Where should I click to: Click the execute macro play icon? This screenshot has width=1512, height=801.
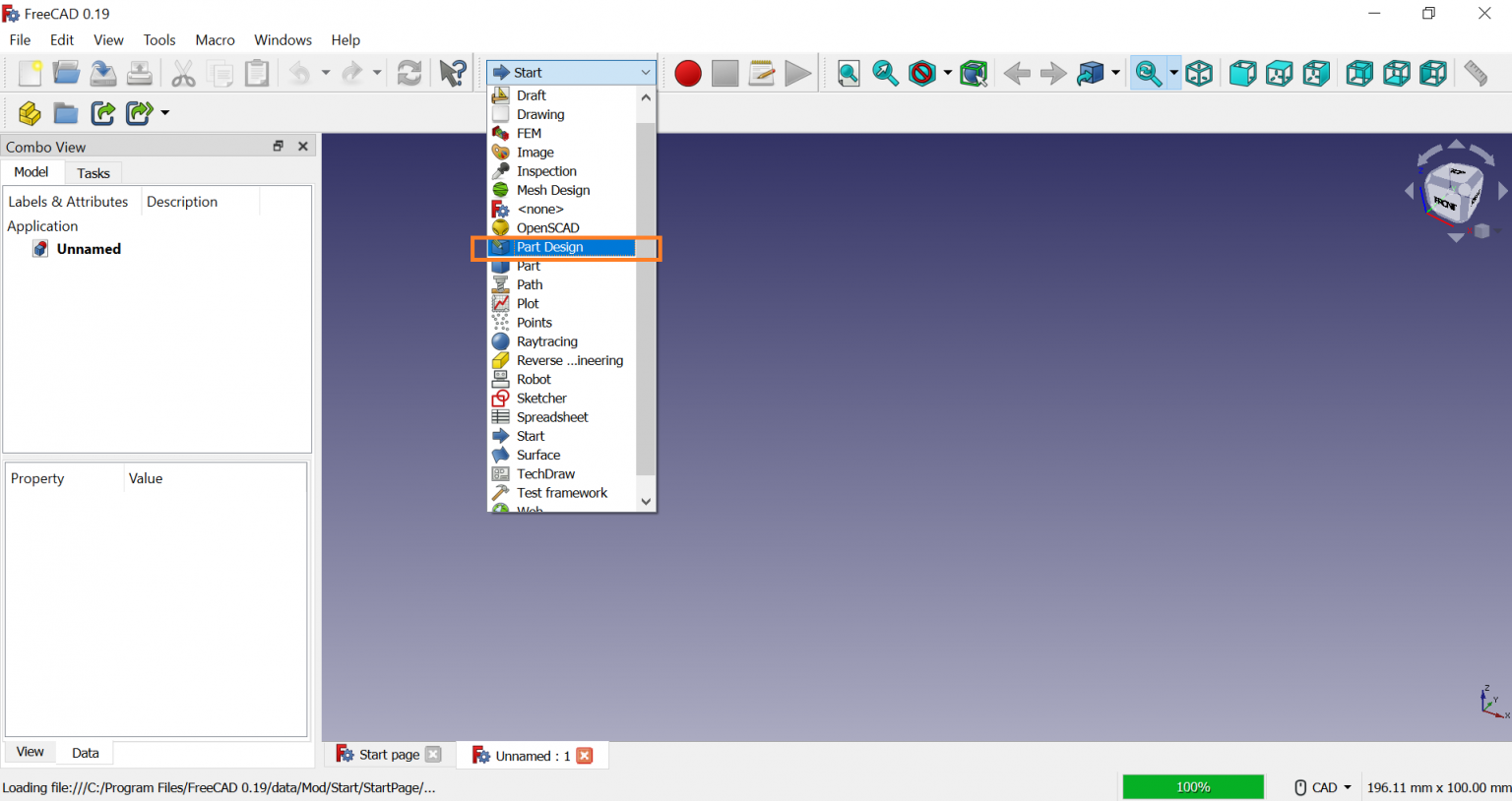coord(798,74)
